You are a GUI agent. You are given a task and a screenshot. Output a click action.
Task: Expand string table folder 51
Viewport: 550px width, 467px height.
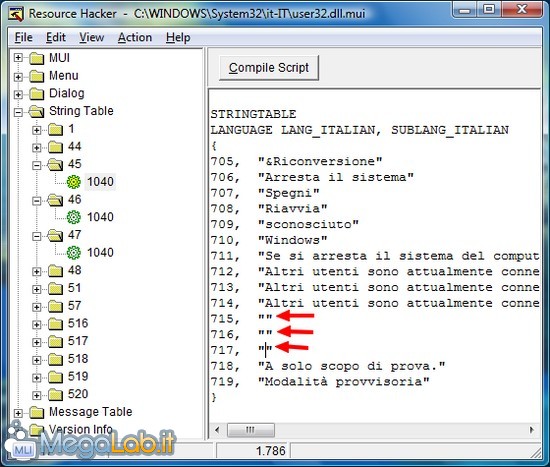point(36,289)
